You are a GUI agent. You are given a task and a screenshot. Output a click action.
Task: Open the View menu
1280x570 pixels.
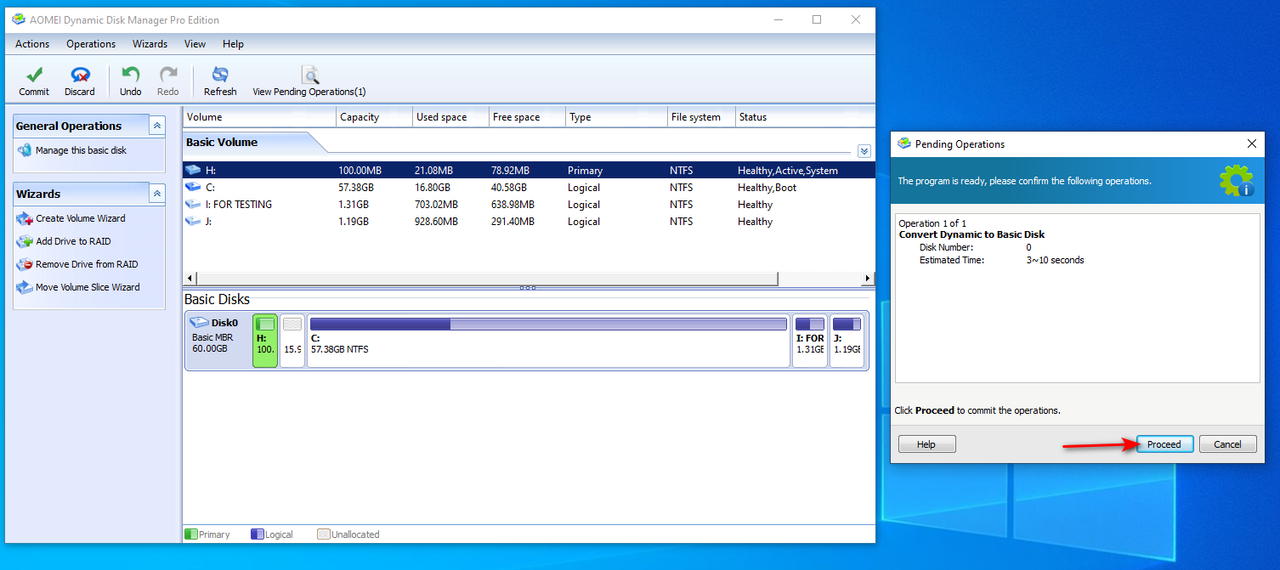[x=195, y=44]
